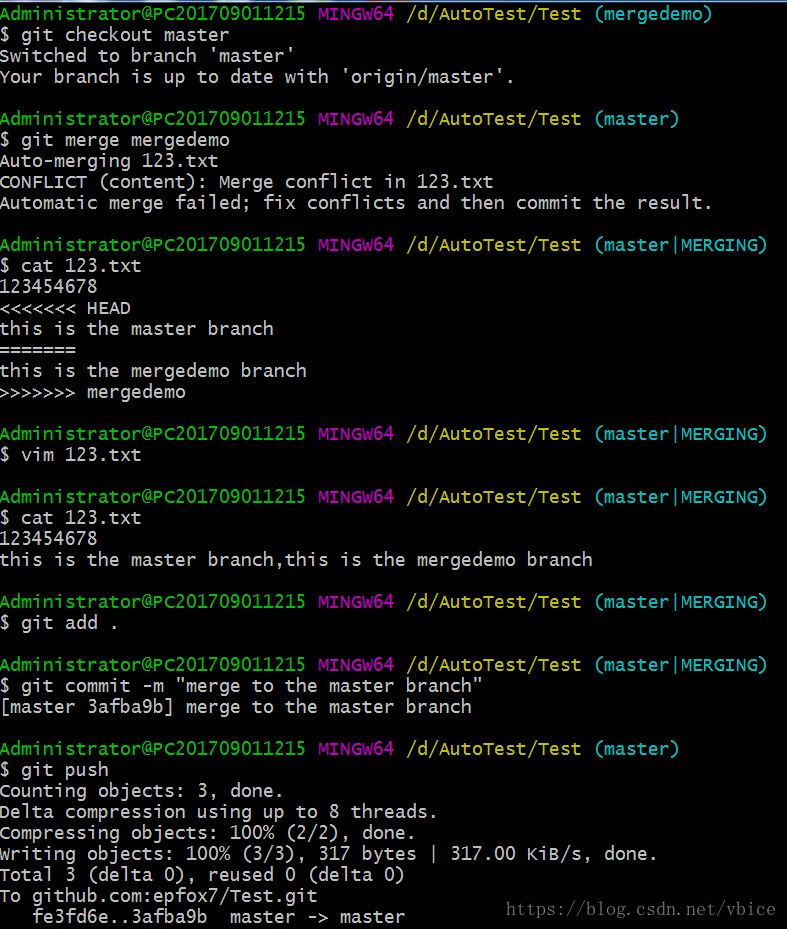Viewport: 787px width, 929px height.
Task: Click the 'Automatic merge failed' message line
Action: coord(356,203)
